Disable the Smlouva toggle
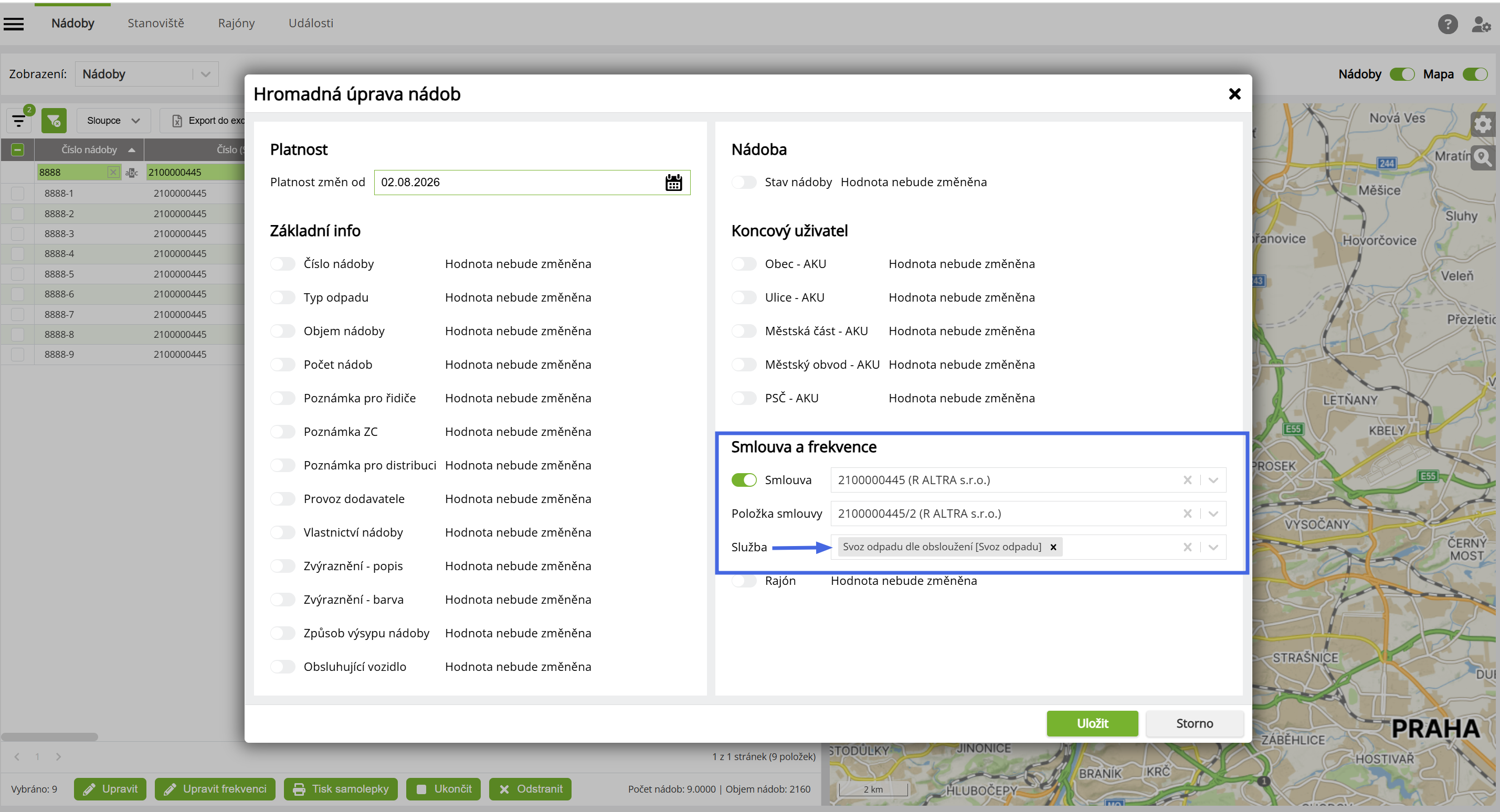 (x=744, y=480)
